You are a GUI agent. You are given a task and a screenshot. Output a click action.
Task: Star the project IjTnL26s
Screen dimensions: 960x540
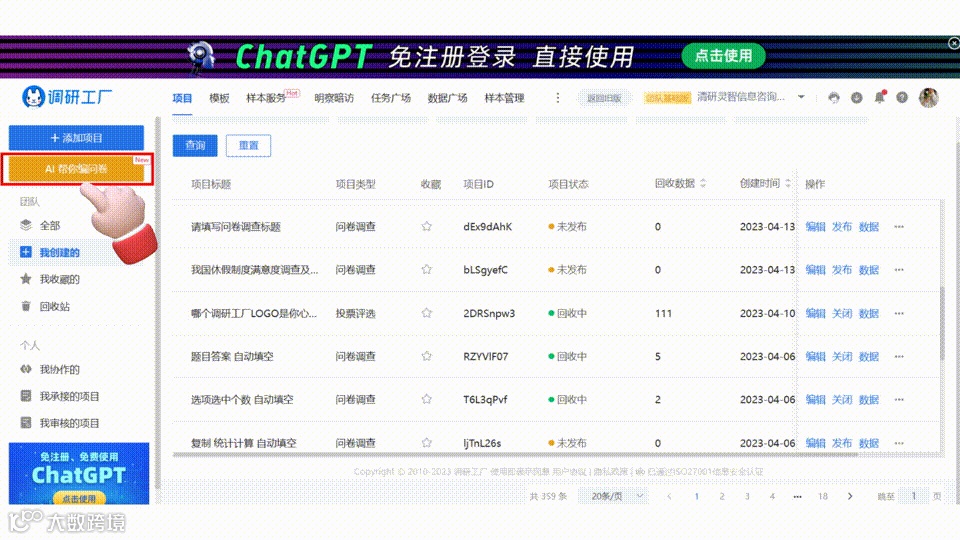coord(427,443)
